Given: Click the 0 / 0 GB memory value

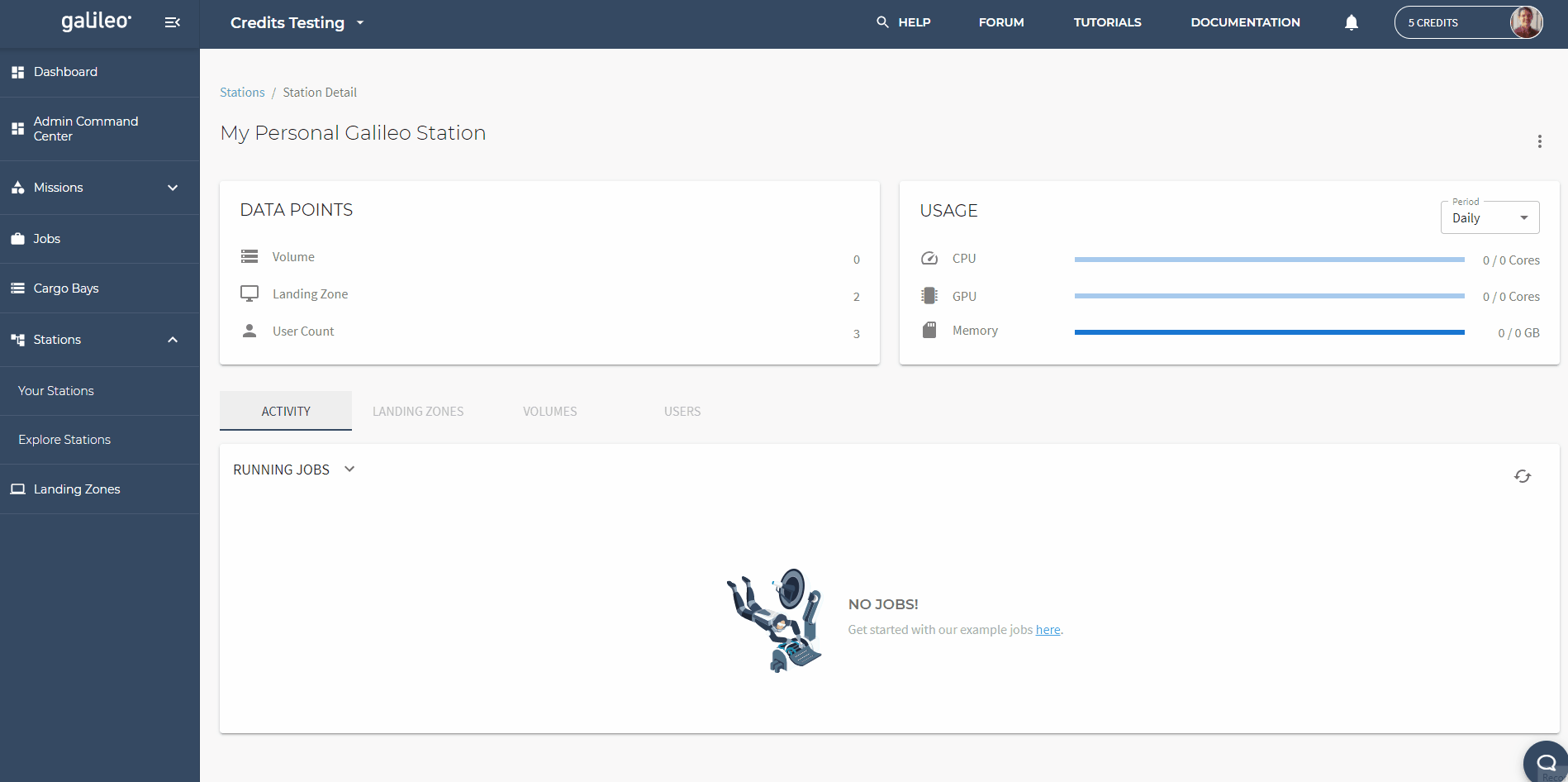Looking at the screenshot, I should 1518,333.
